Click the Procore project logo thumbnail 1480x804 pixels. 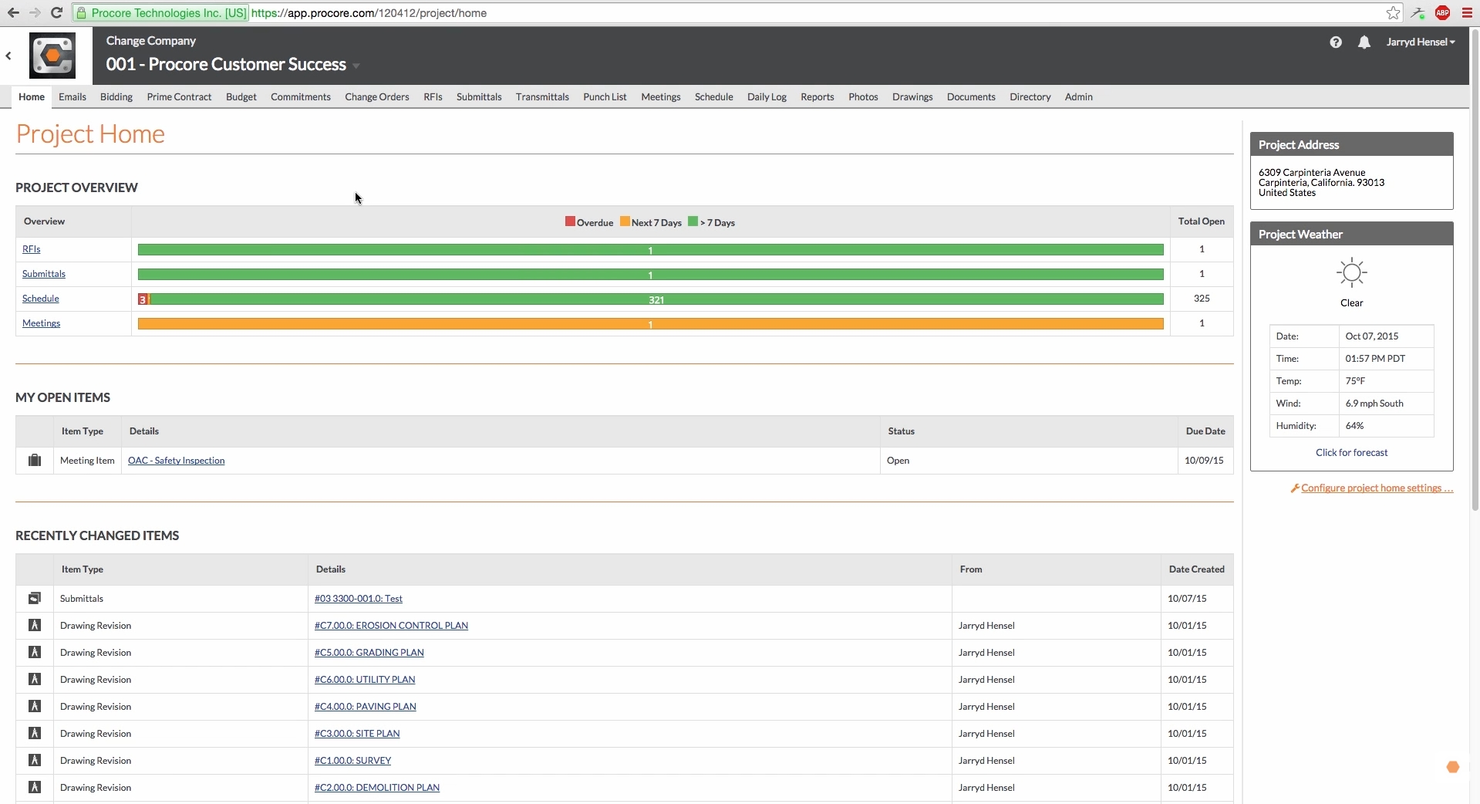52,55
